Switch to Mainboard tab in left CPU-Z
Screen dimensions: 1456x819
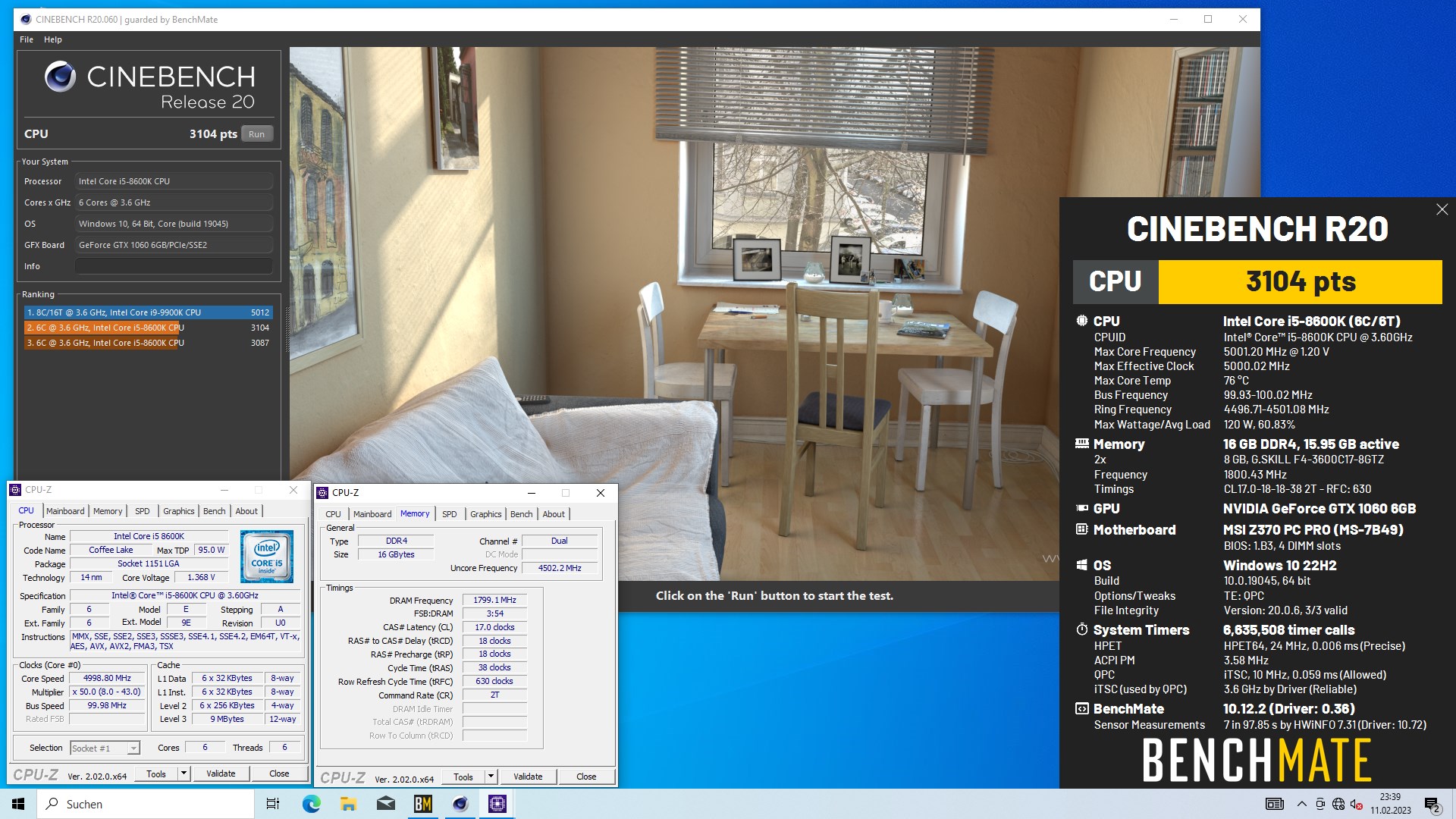point(66,511)
